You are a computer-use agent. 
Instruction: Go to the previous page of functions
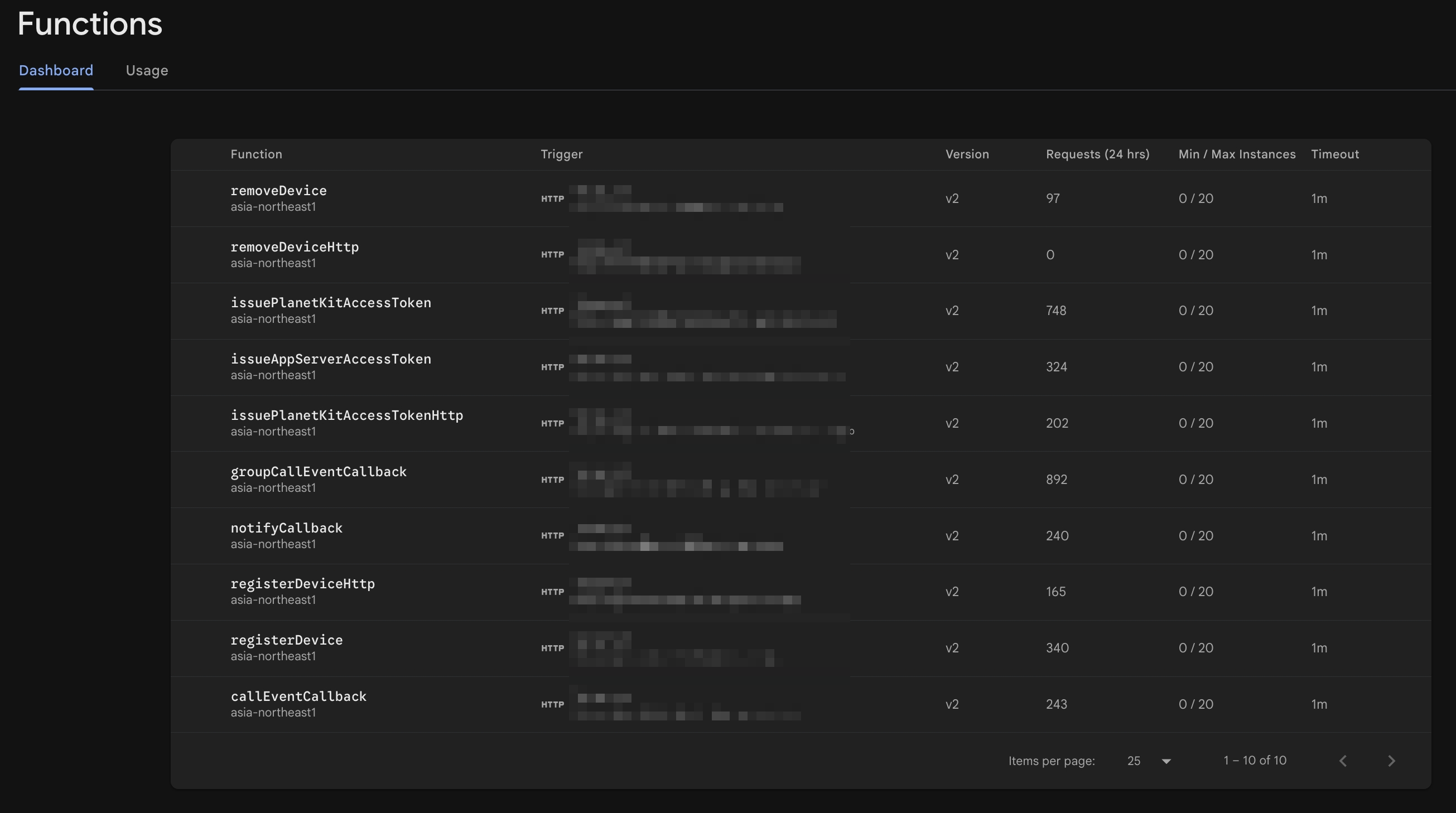point(1343,761)
